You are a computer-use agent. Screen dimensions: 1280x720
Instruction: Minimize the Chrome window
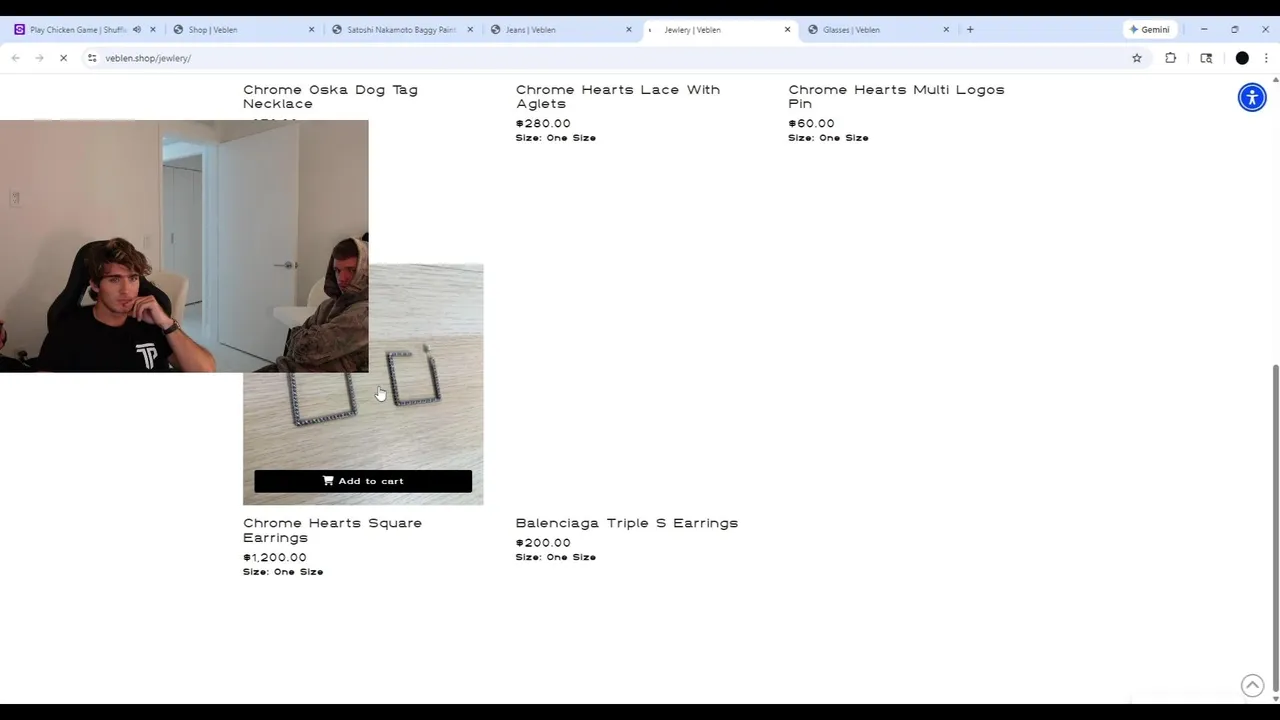pyautogui.click(x=1204, y=30)
